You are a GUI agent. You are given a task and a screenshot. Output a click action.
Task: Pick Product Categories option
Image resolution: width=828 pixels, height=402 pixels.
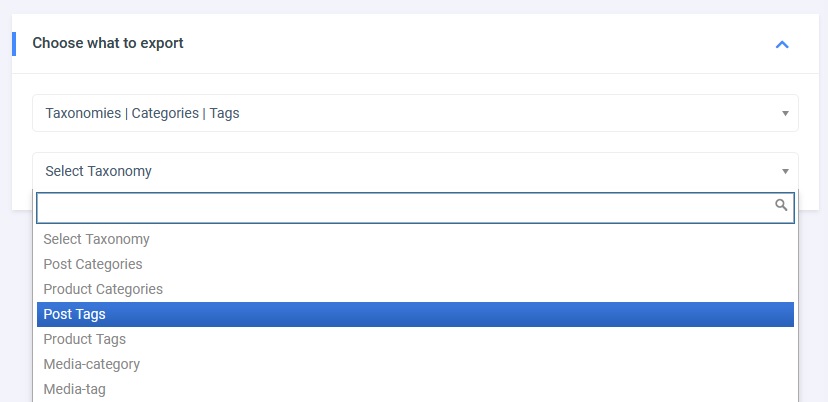tap(103, 290)
